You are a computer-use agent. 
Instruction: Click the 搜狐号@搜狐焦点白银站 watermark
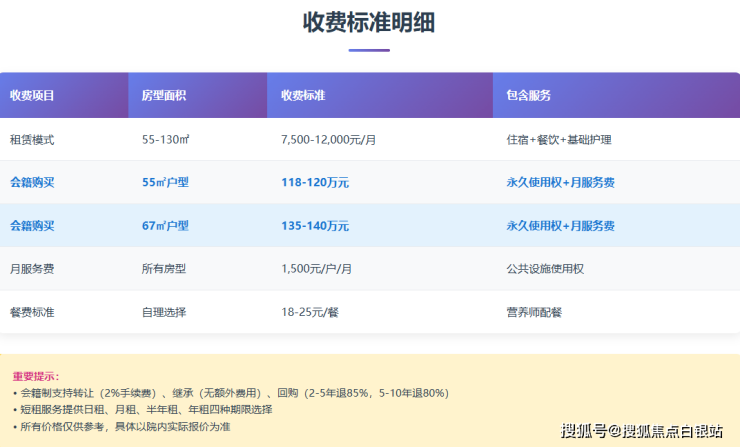tap(642, 431)
